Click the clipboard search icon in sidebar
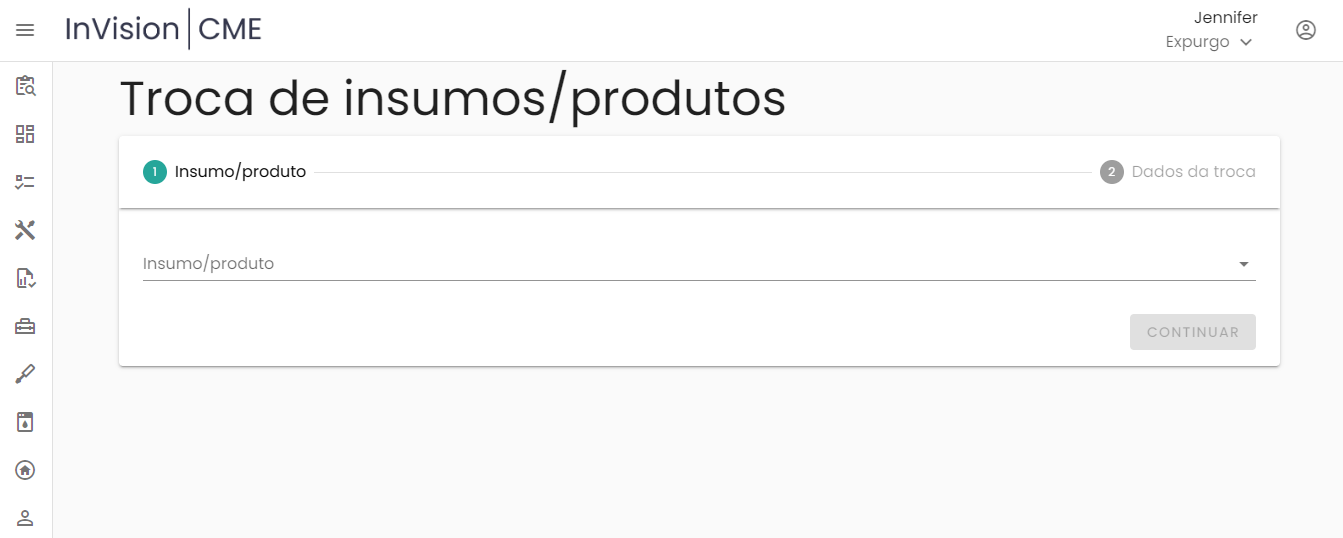The width and height of the screenshot is (1343, 538). pos(25,86)
